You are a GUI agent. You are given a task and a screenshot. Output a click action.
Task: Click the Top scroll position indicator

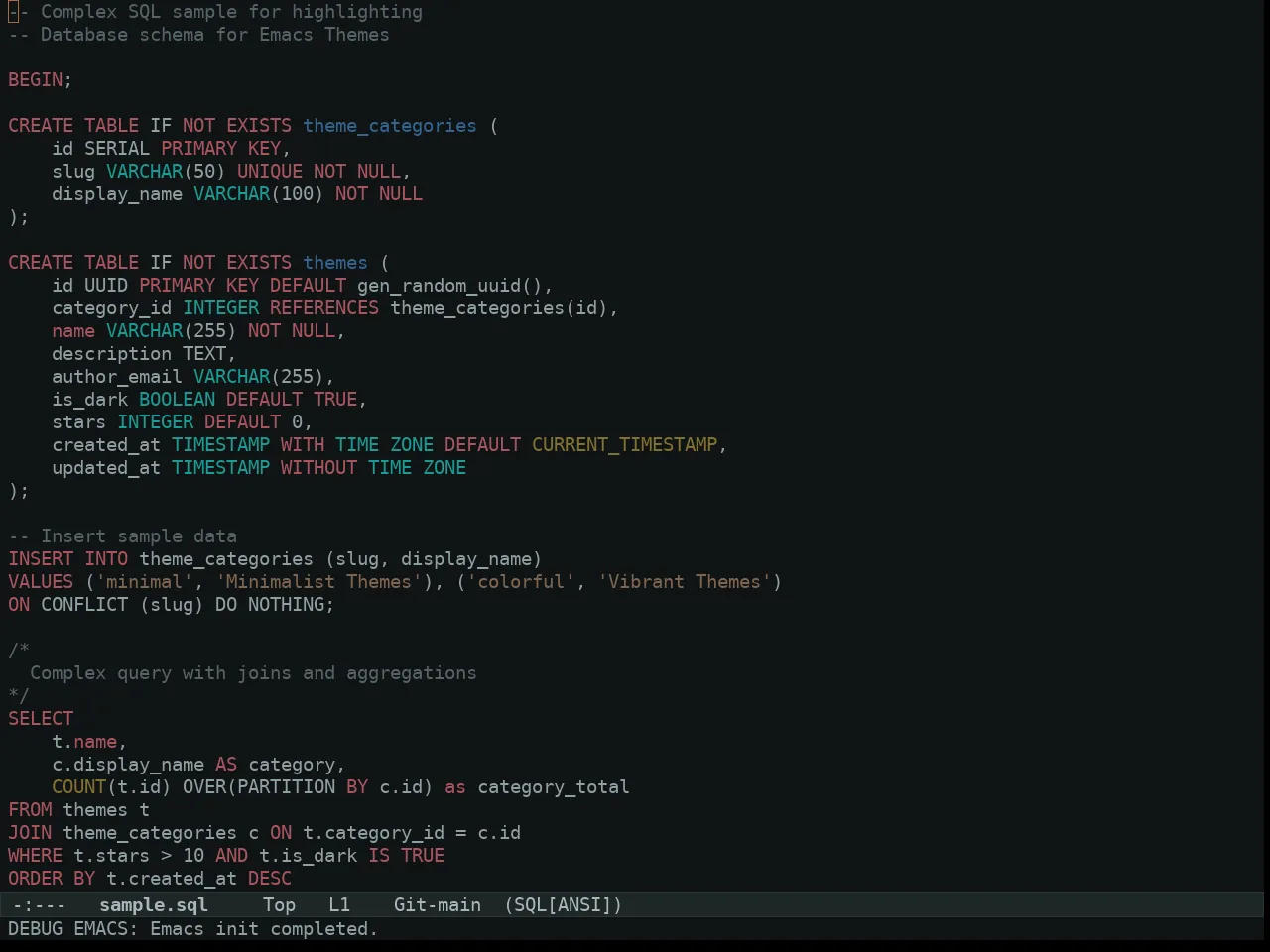pos(279,905)
